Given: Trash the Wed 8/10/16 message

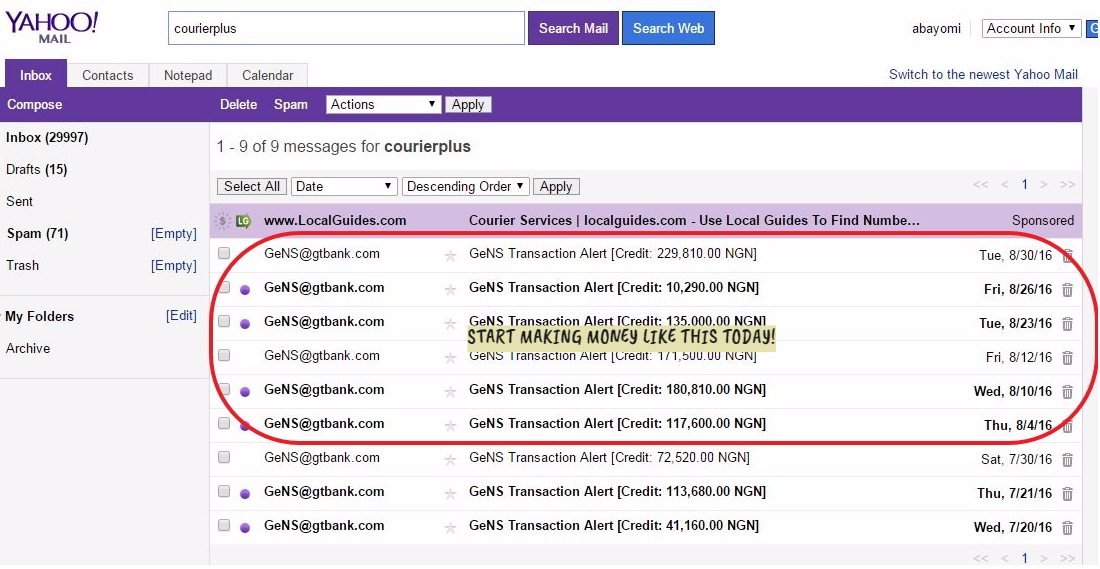Looking at the screenshot, I should (x=1067, y=391).
